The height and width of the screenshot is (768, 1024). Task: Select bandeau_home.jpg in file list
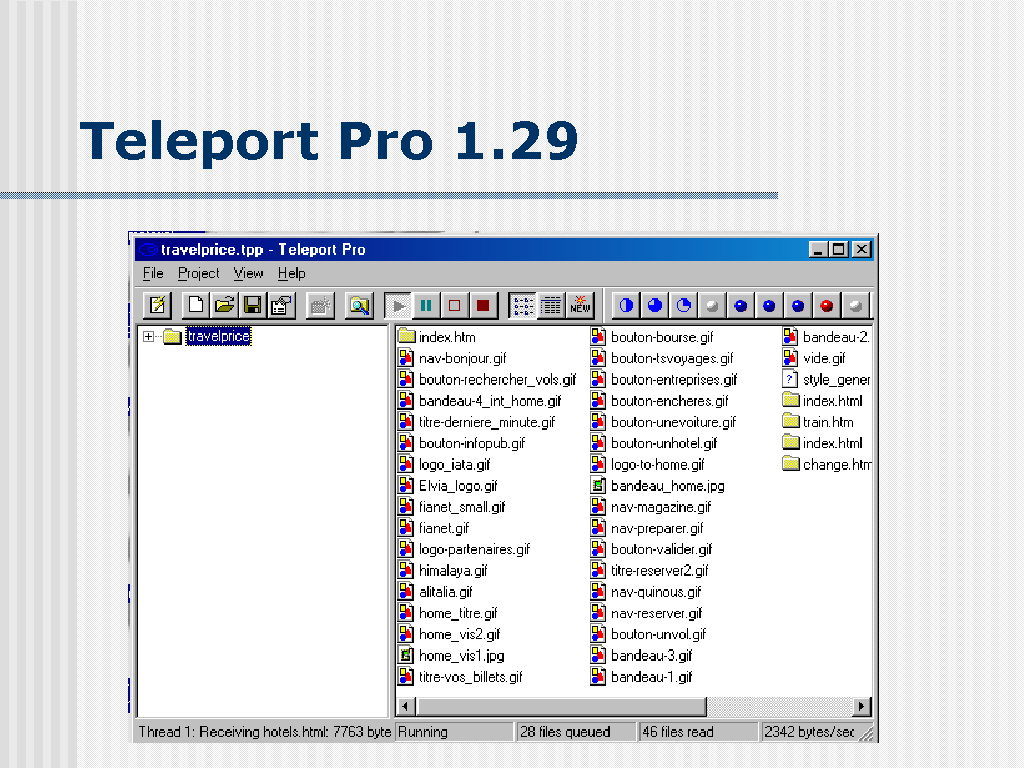pos(667,486)
